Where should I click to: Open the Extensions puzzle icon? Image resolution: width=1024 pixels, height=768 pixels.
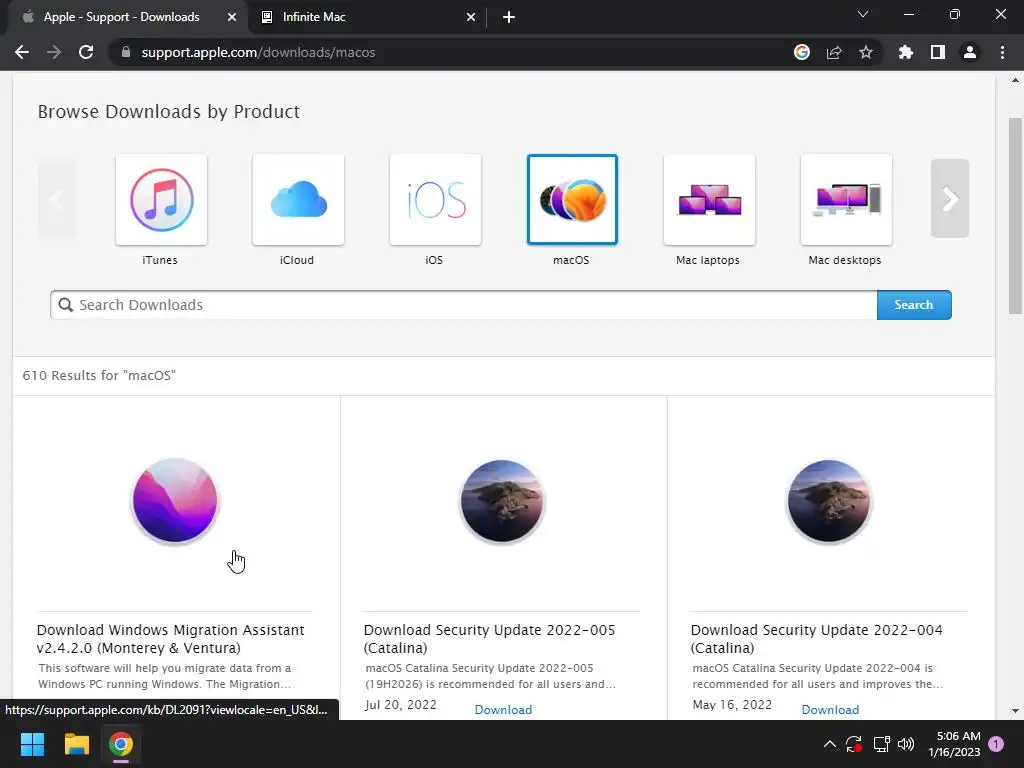pyautogui.click(x=906, y=52)
